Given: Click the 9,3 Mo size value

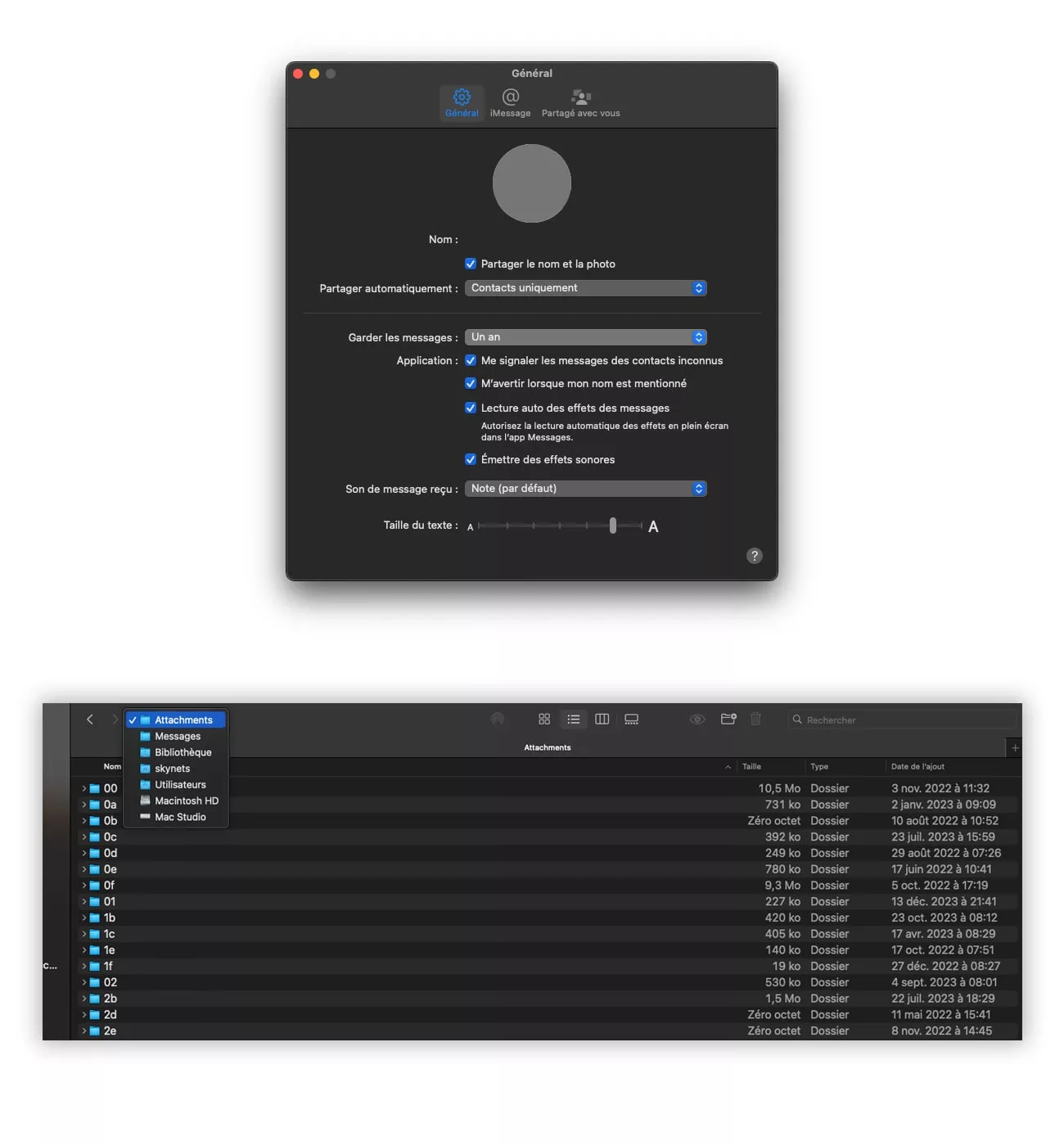Looking at the screenshot, I should point(782,885).
